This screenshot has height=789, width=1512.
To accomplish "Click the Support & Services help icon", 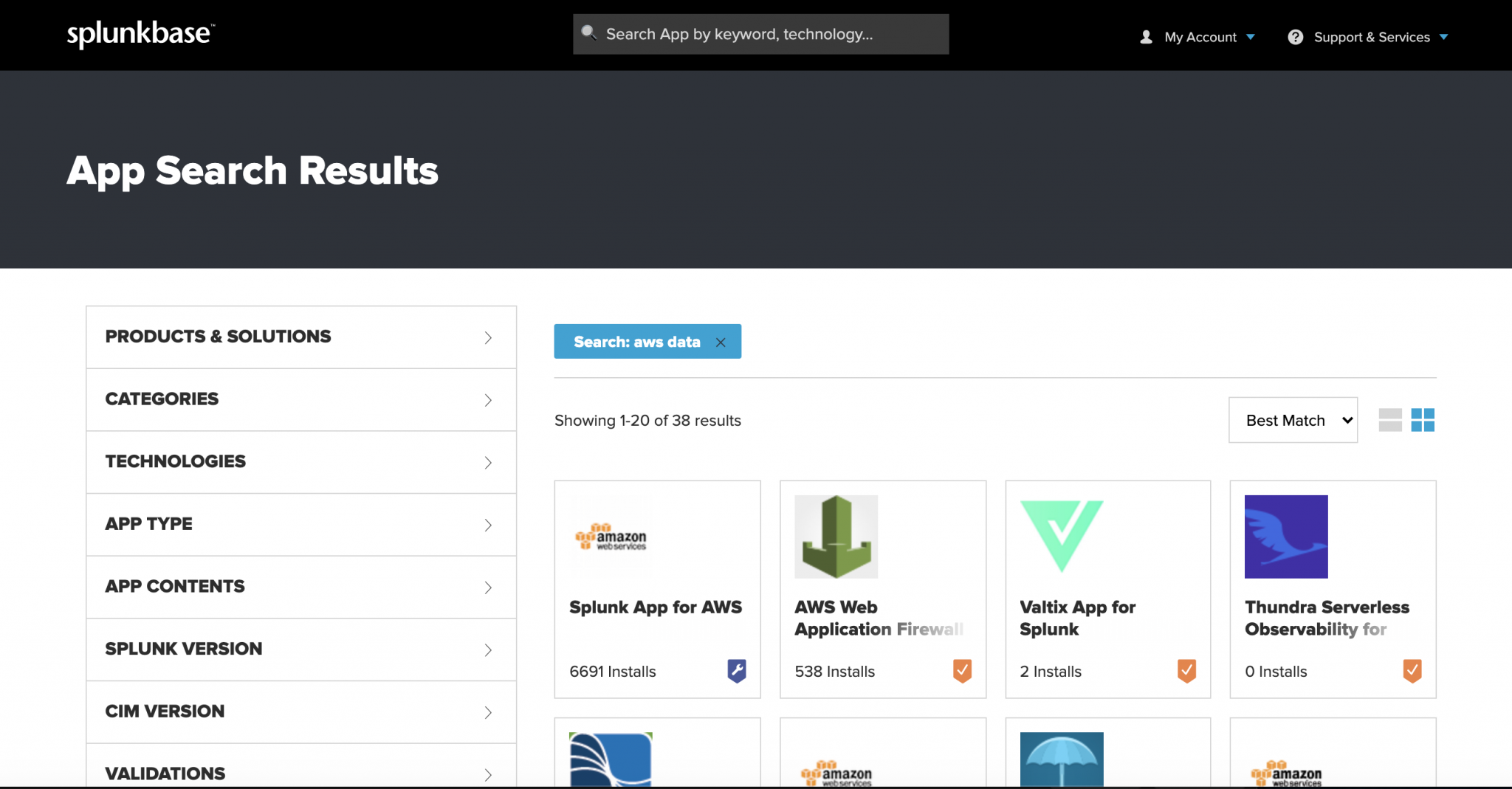I will 1294,36.
